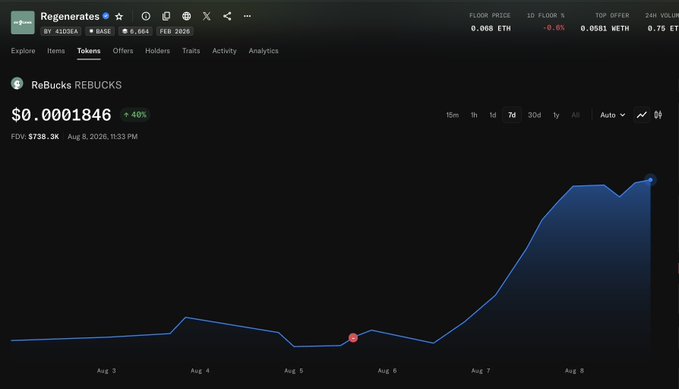The height and width of the screenshot is (389, 679).
Task: Click the Aug 6 axis label
Action: tap(387, 371)
